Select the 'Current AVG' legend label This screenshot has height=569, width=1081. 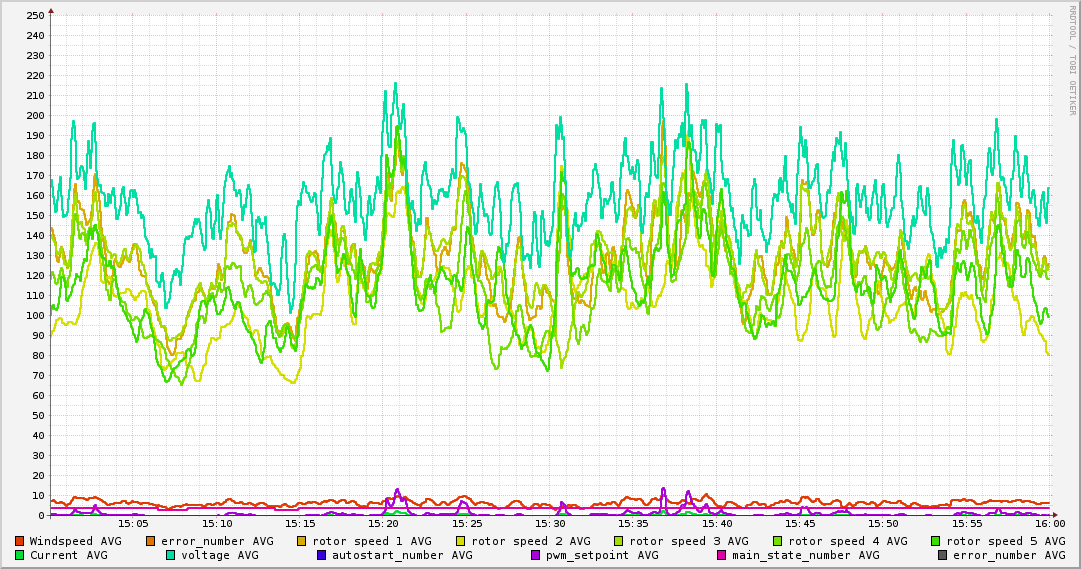(x=69, y=555)
